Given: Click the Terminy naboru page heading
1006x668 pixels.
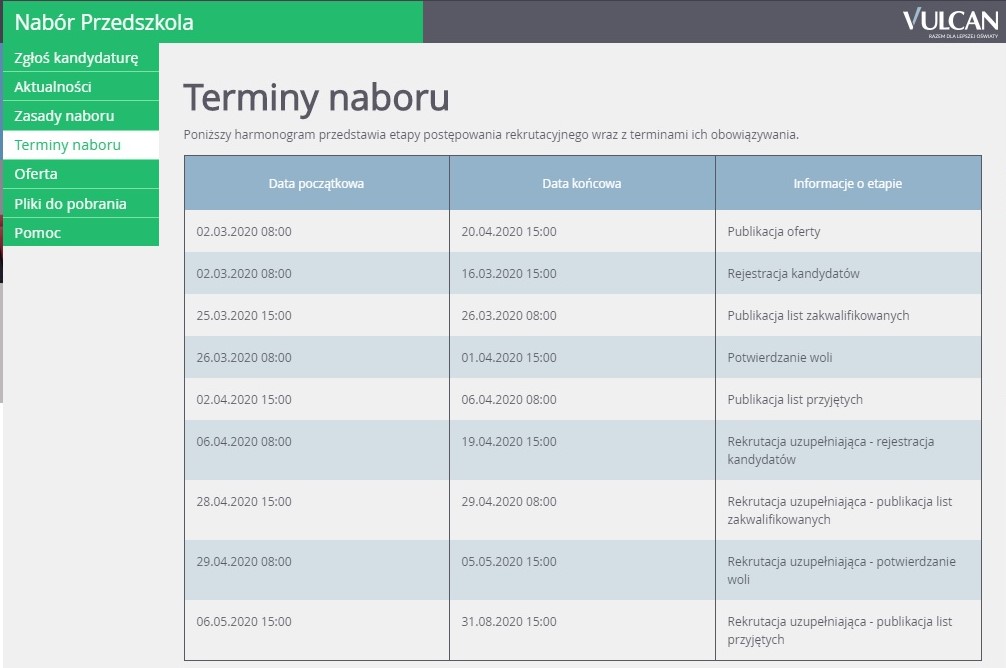Looking at the screenshot, I should coord(316,98).
